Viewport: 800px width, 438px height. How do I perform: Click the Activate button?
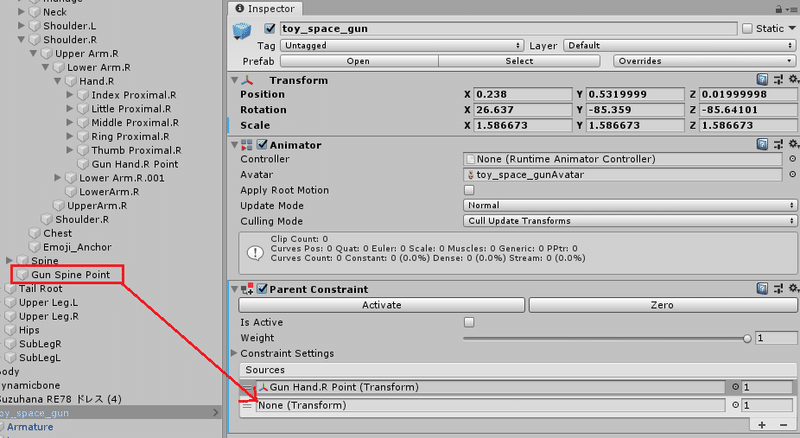click(x=382, y=305)
